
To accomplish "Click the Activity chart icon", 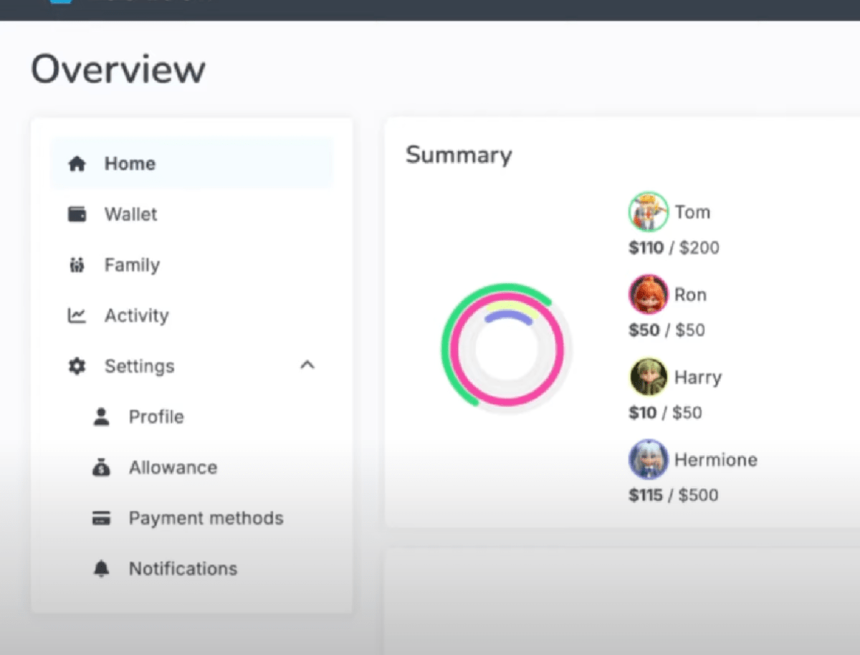I will (x=77, y=315).
